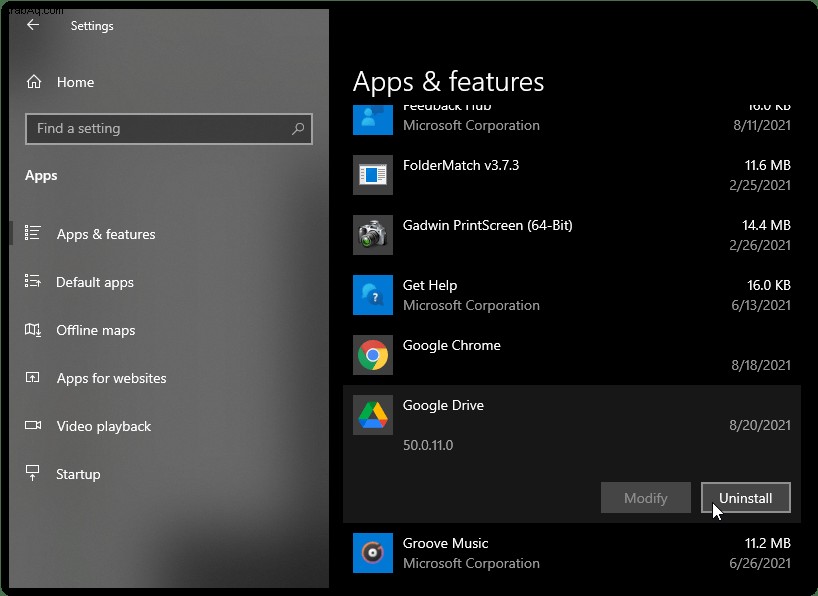The height and width of the screenshot is (596, 818).
Task: Focus the Find a setting search box
Action: coord(169,128)
